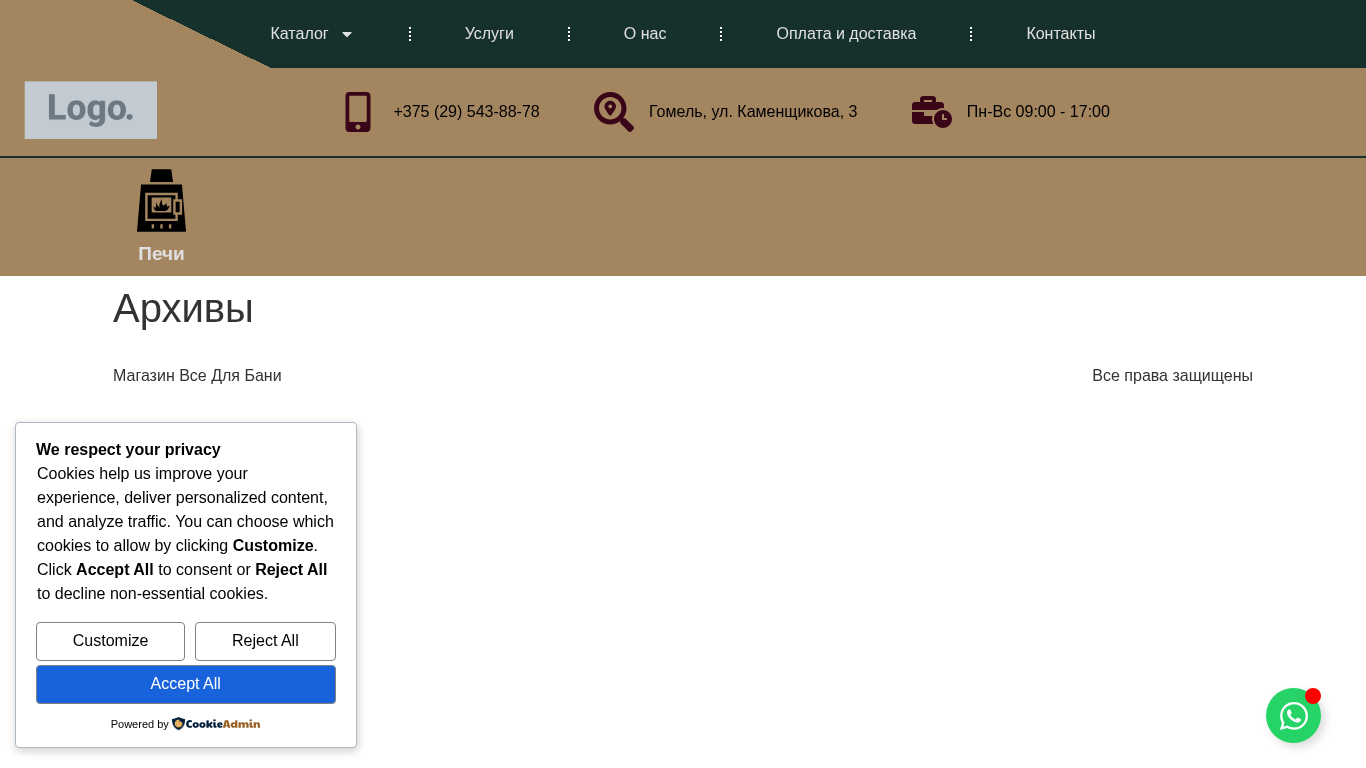Image resolution: width=1366 pixels, height=768 pixels.
Task: Open the Каталог menu item
Action: pos(299,34)
